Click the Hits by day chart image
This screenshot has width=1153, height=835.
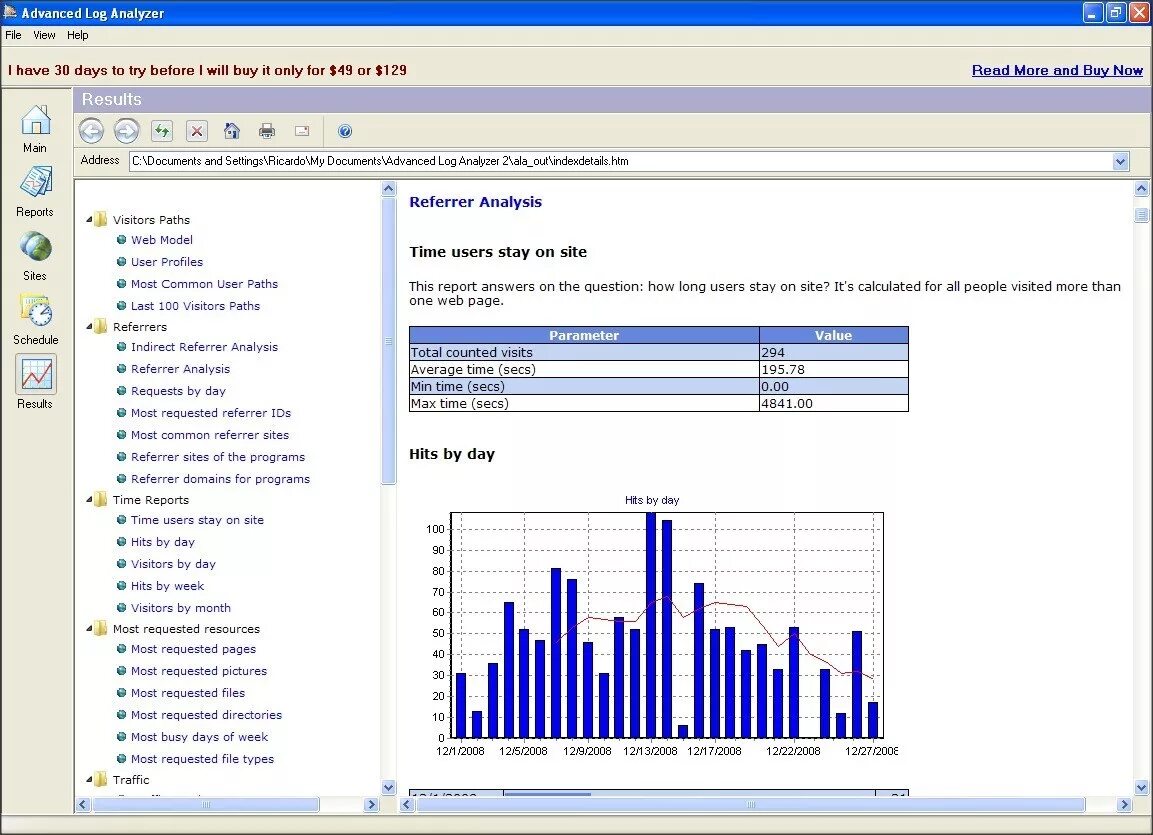(653, 627)
